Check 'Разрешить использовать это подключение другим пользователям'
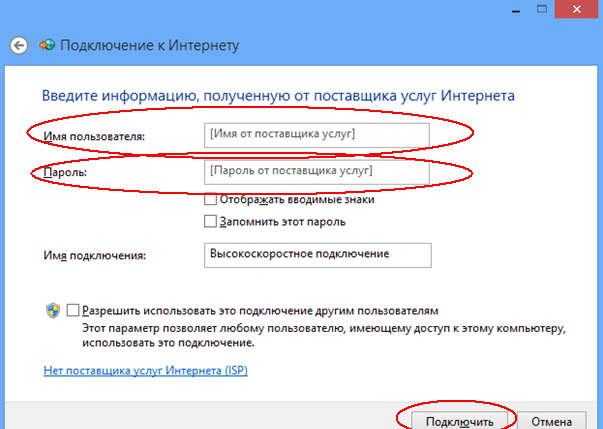 pyautogui.click(x=73, y=311)
